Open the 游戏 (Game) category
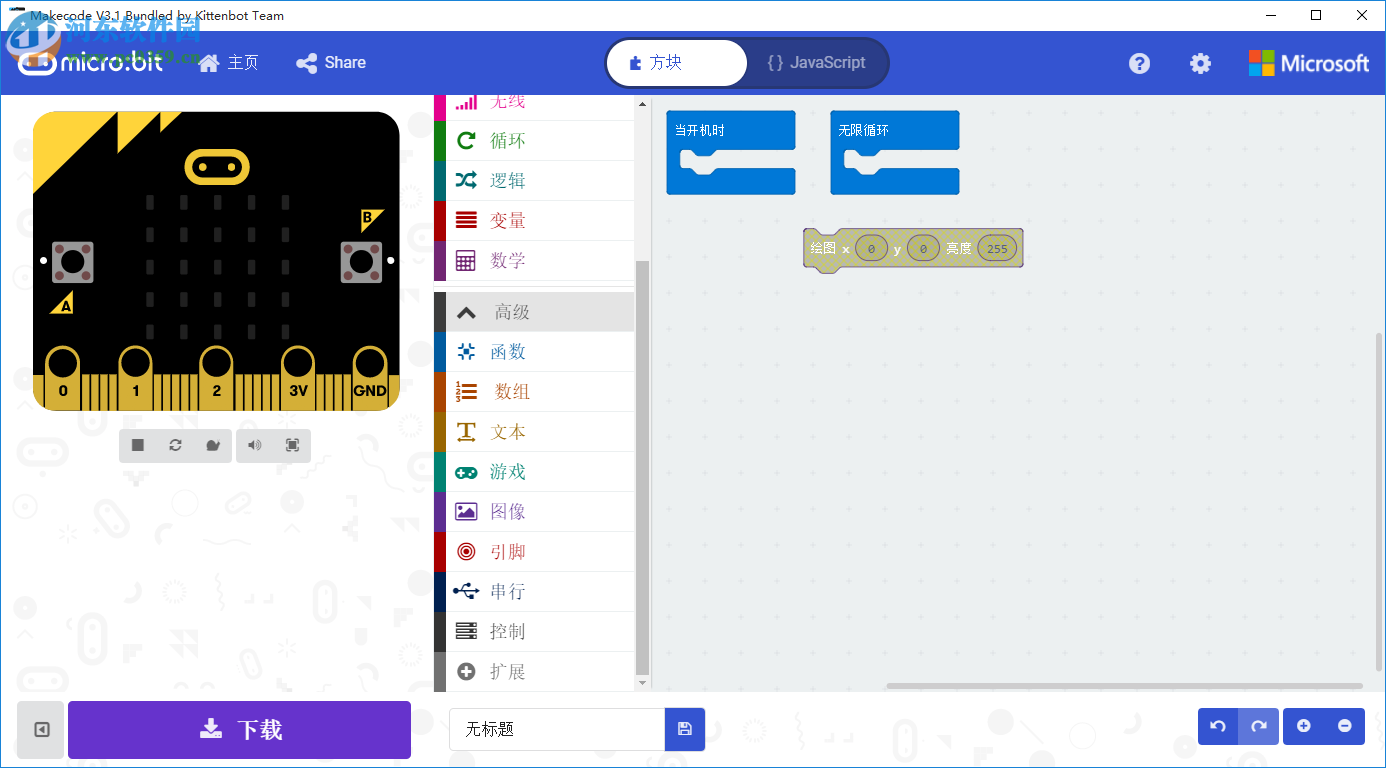 click(506, 471)
